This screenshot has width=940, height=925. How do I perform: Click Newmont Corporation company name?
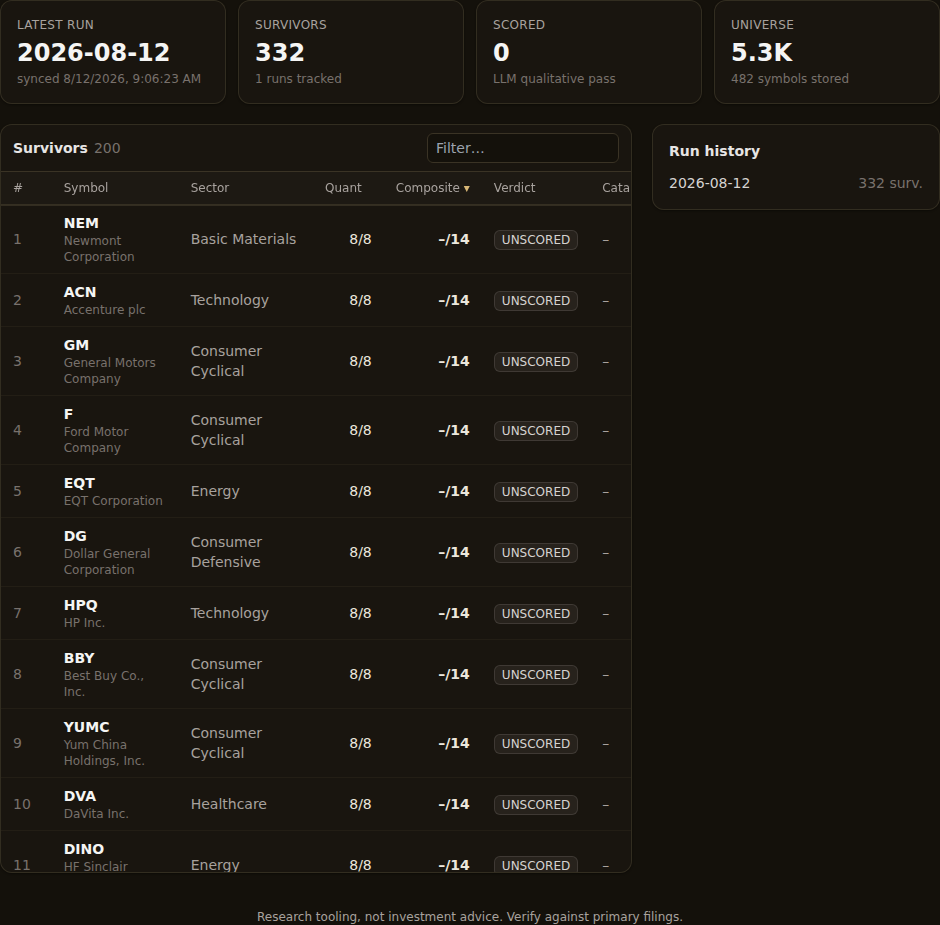click(x=99, y=249)
